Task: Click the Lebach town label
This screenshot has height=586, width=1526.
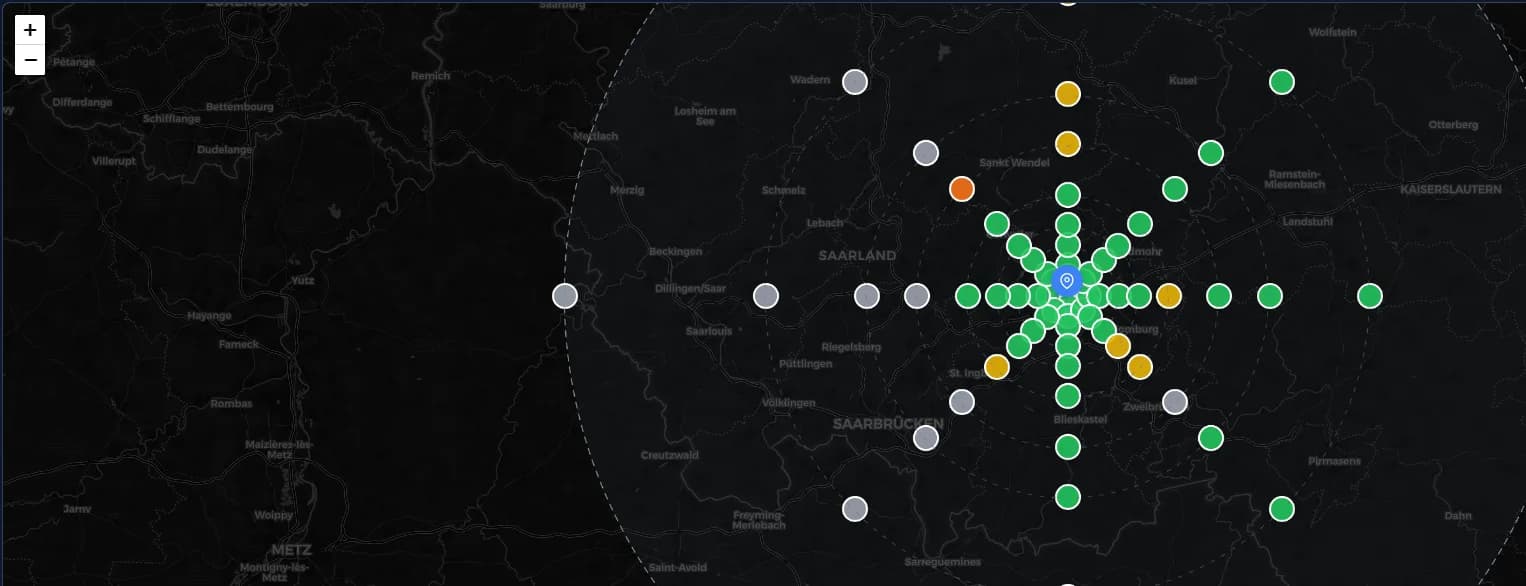Action: click(x=825, y=223)
